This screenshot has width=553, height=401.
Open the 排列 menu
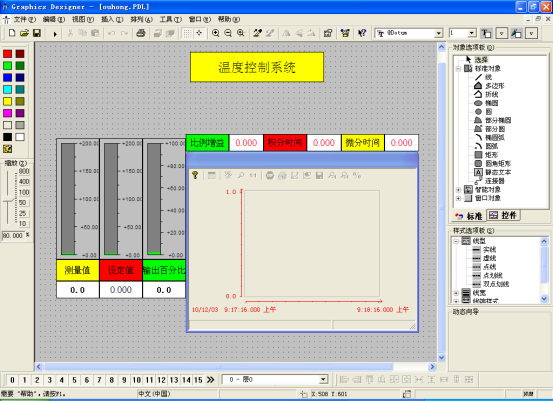(x=141, y=19)
